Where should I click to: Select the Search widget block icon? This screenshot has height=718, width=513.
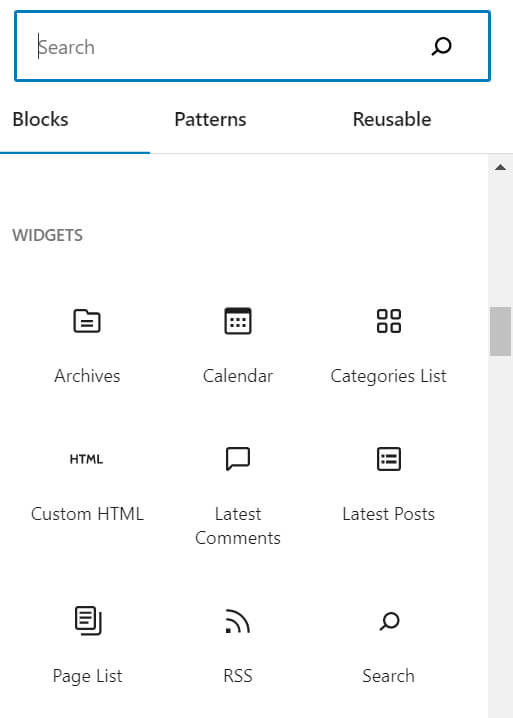[389, 621]
